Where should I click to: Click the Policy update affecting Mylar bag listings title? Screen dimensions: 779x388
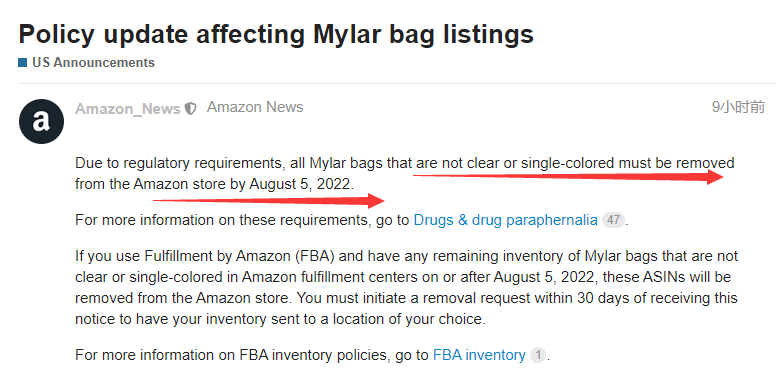pyautogui.click(x=276, y=34)
